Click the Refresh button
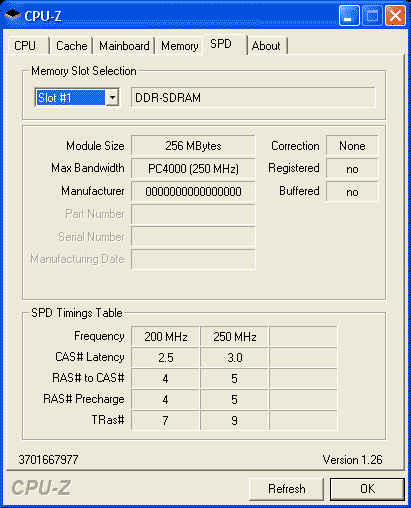The image size is (411, 508). coord(286,489)
